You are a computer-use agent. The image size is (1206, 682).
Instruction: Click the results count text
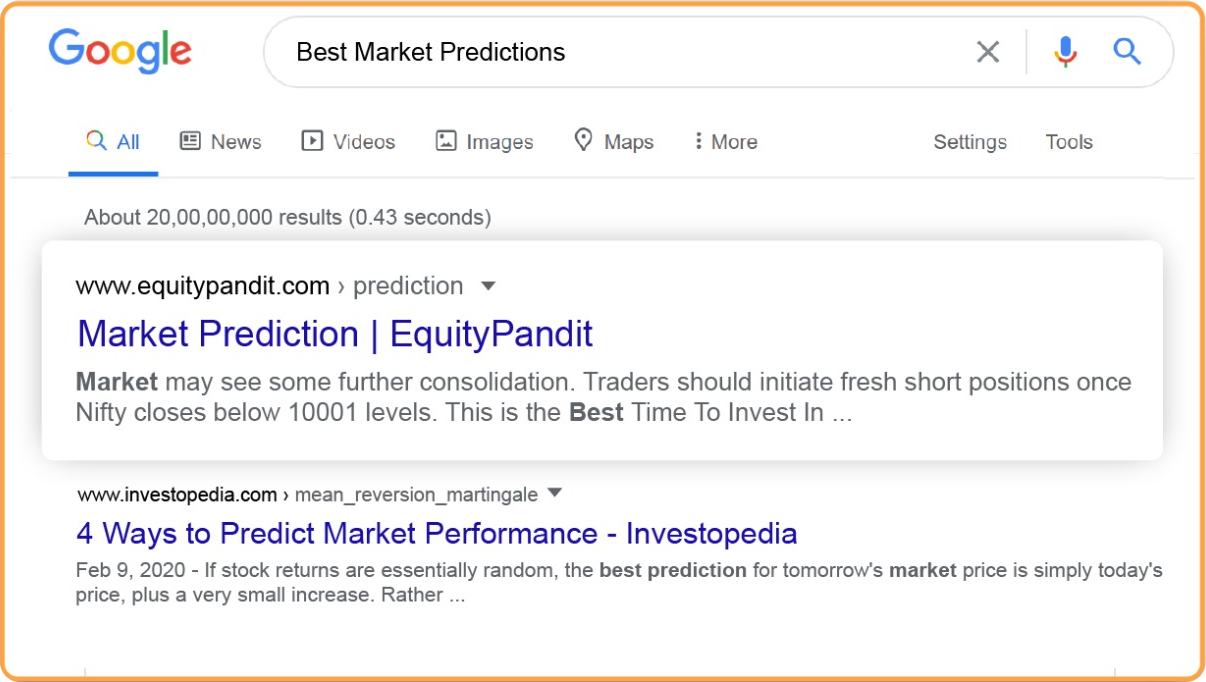point(287,217)
